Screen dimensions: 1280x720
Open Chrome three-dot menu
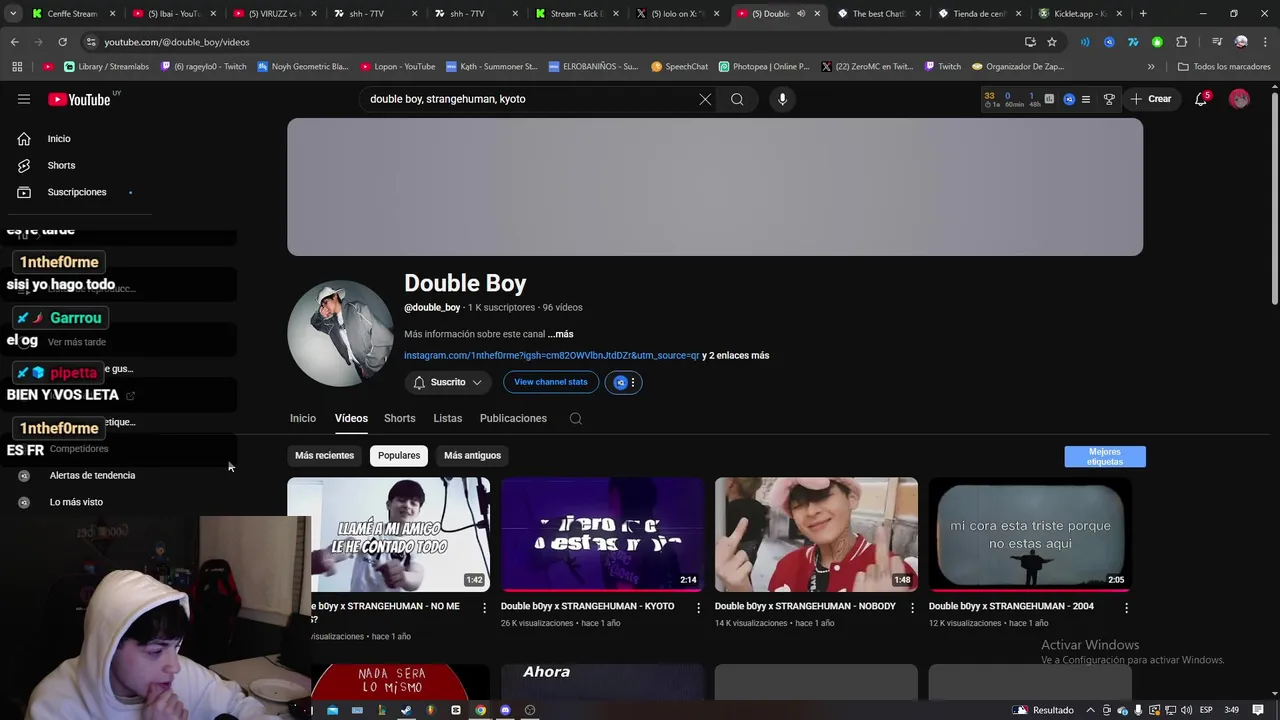pyautogui.click(x=1265, y=42)
